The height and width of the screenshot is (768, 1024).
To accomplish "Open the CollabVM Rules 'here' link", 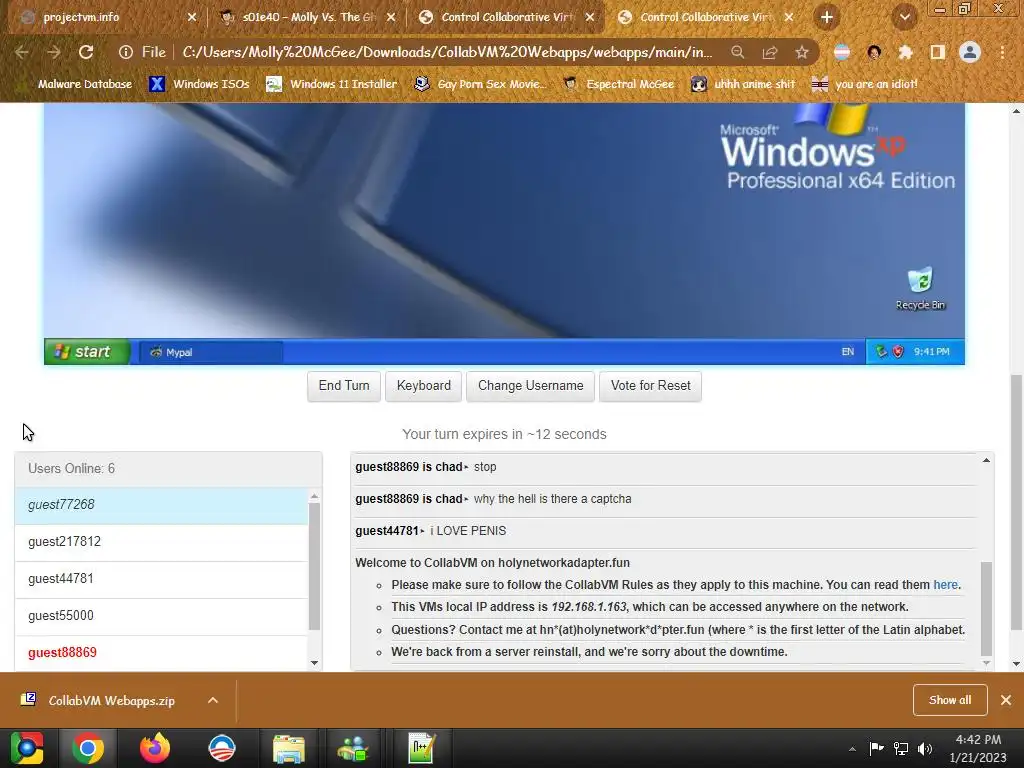I will click(946, 584).
